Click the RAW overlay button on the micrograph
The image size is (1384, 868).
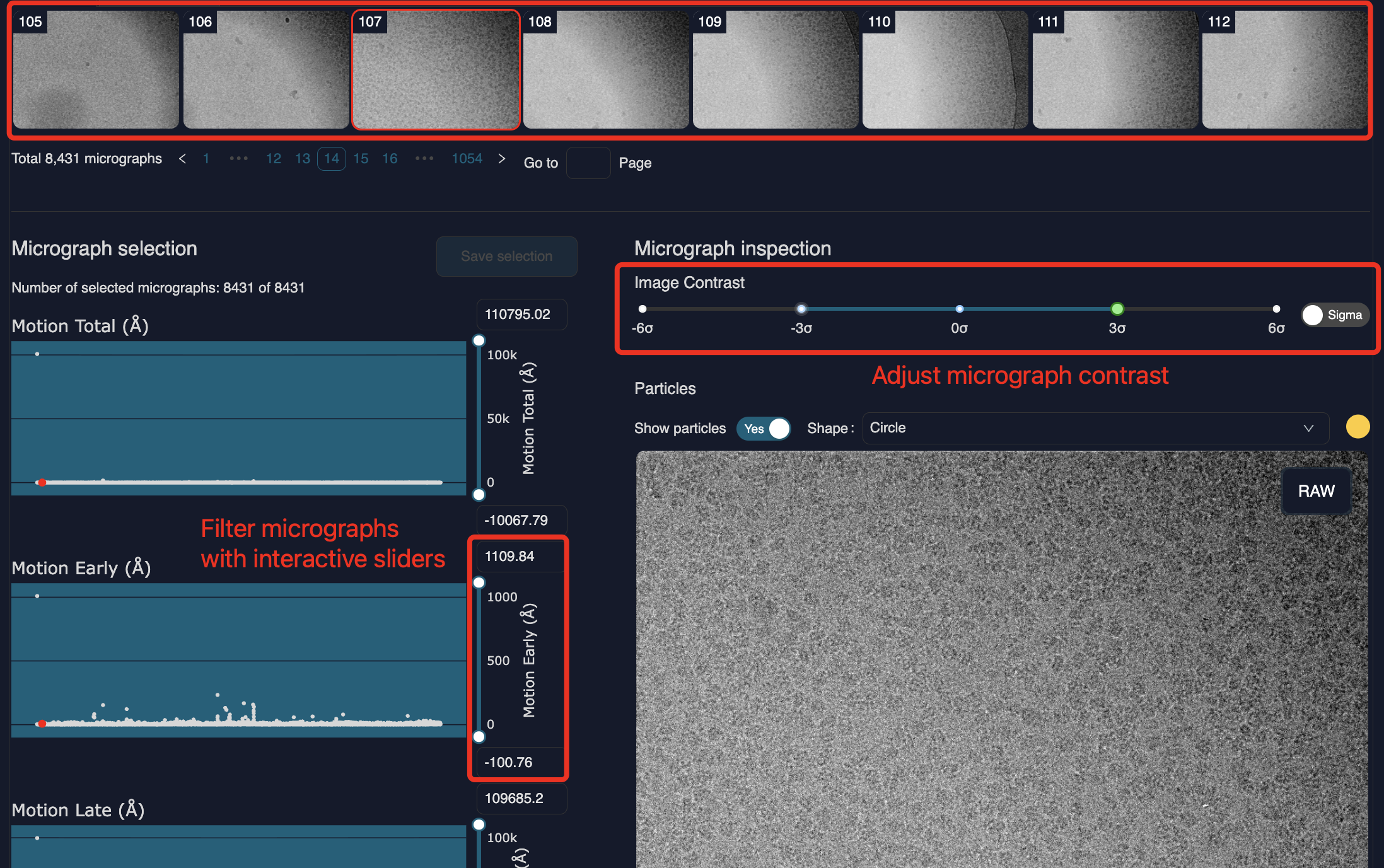(1316, 491)
